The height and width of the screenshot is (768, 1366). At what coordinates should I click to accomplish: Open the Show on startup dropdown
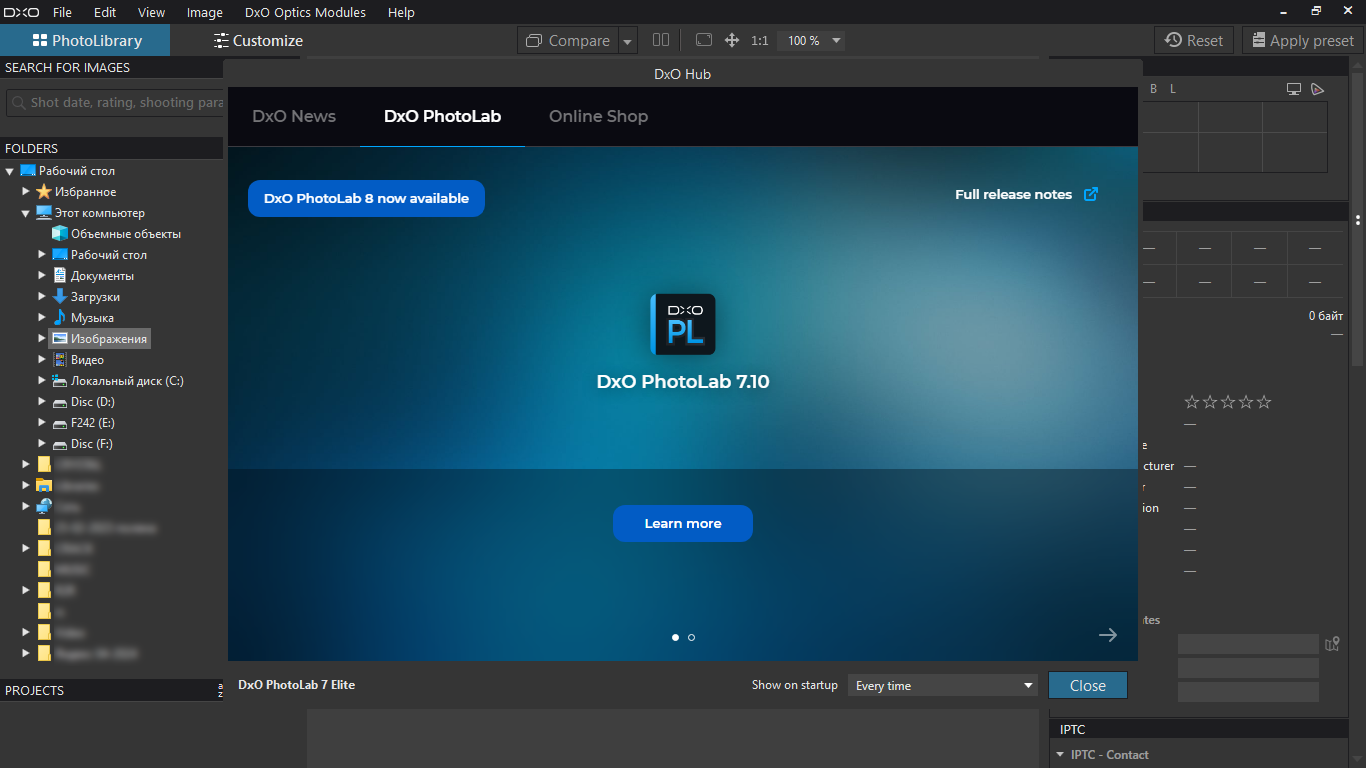click(x=943, y=685)
